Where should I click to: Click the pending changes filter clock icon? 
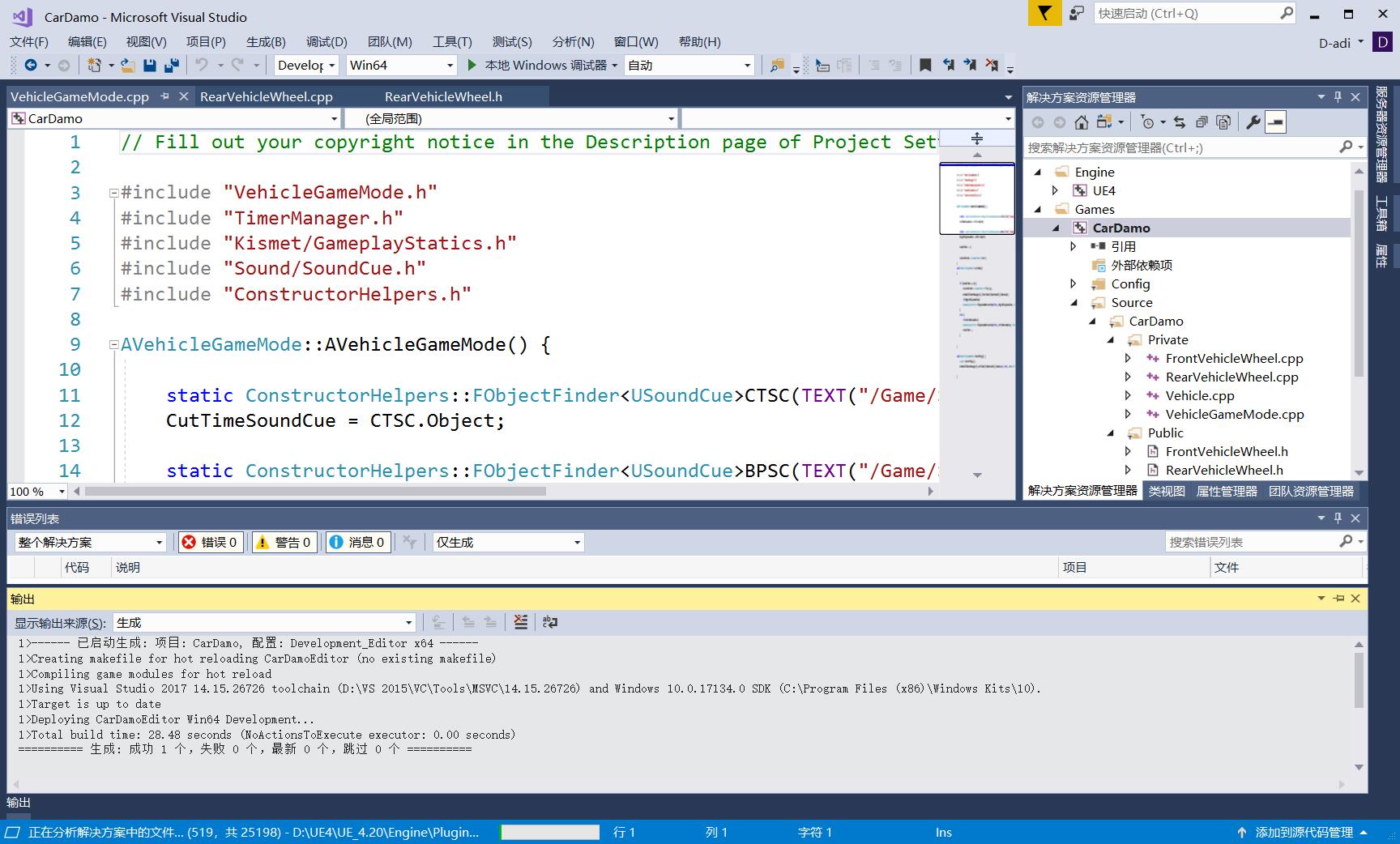(x=1146, y=122)
